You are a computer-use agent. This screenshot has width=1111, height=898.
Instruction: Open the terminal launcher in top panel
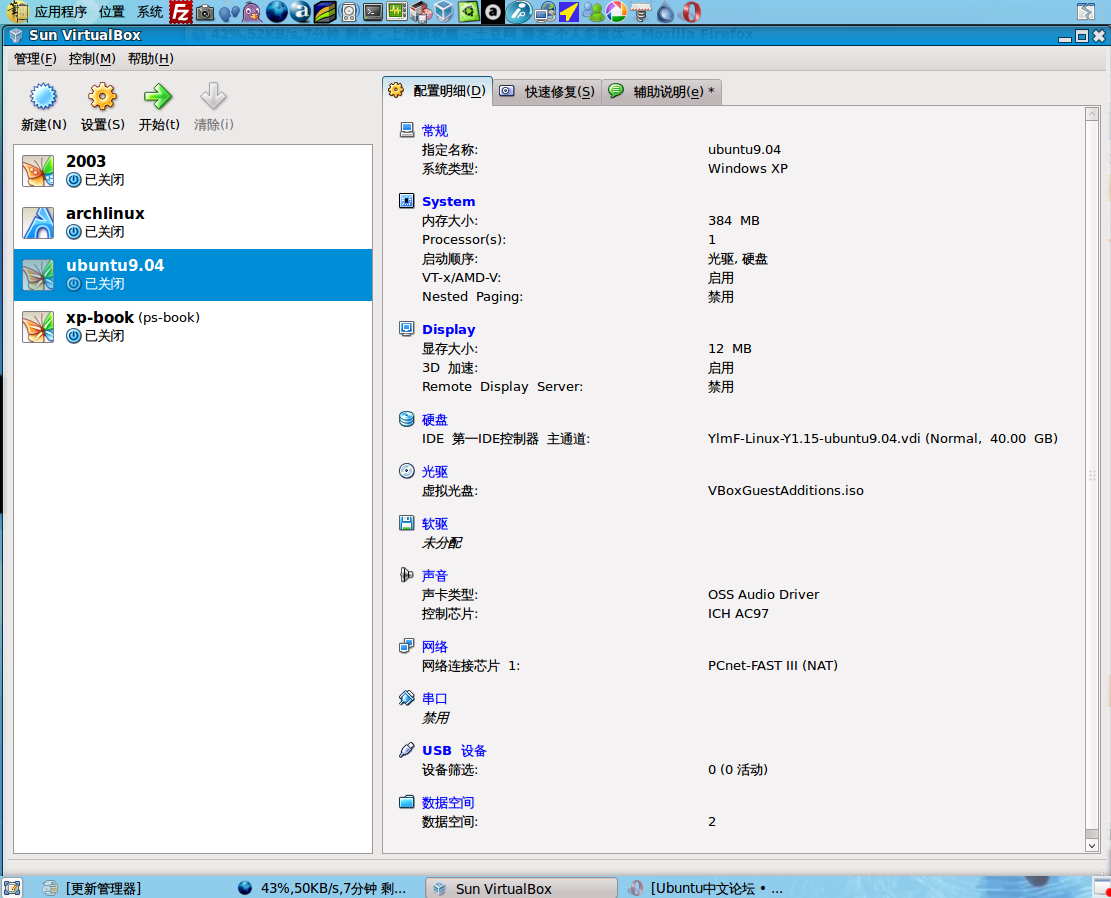coord(373,11)
